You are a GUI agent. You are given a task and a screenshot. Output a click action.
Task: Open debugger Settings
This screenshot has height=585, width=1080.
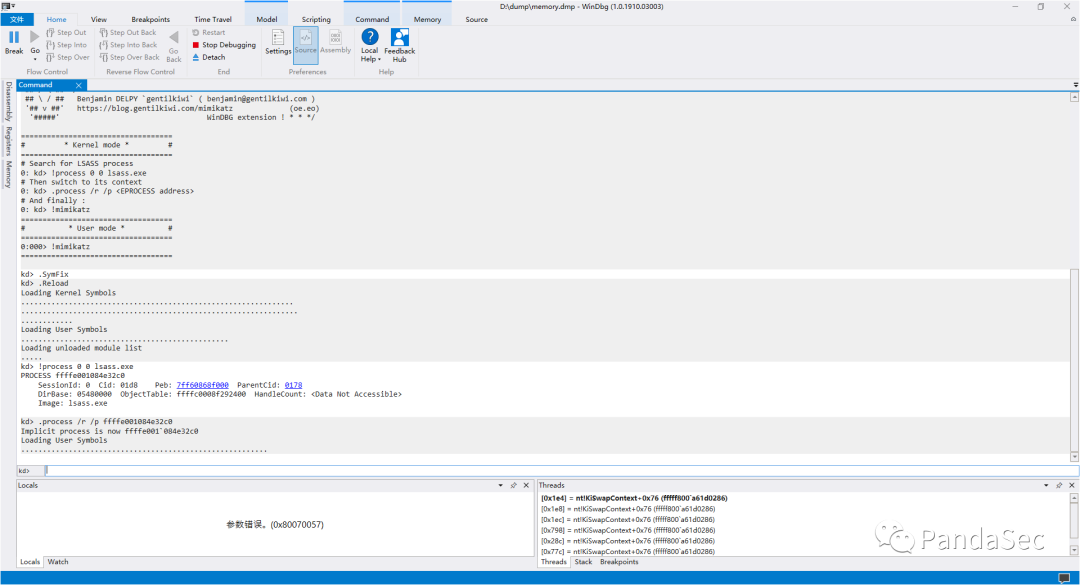(278, 43)
